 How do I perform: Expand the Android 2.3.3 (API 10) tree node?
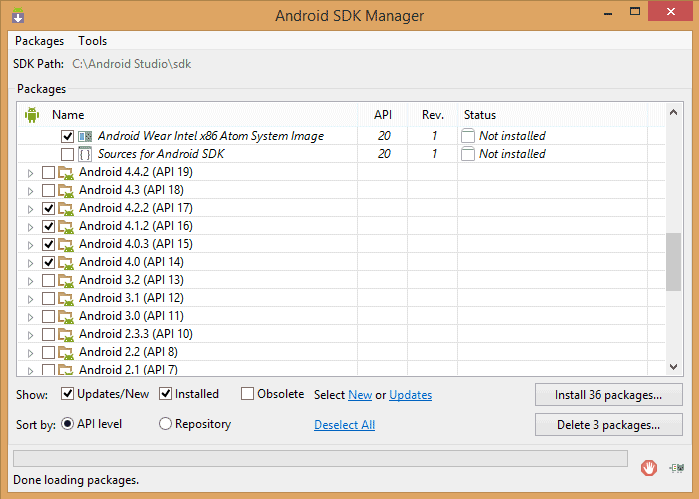30,335
